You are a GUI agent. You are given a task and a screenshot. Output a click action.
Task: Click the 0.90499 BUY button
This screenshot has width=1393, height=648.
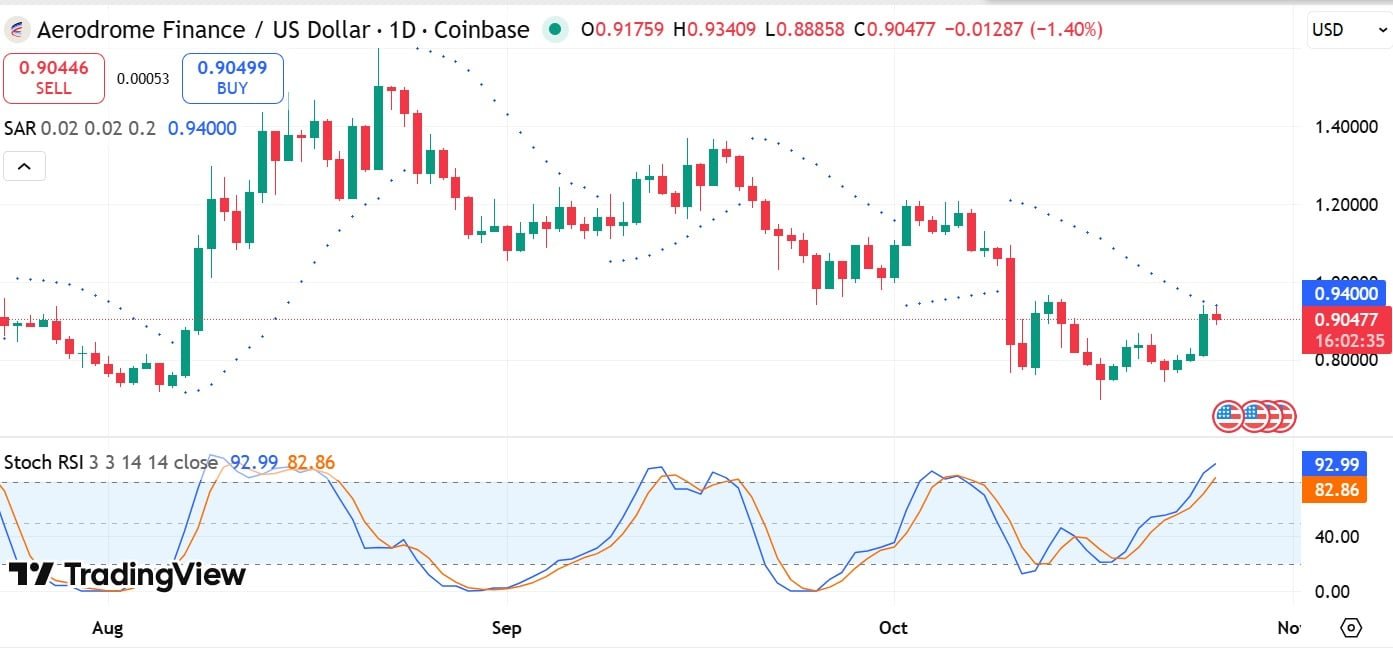coord(232,78)
